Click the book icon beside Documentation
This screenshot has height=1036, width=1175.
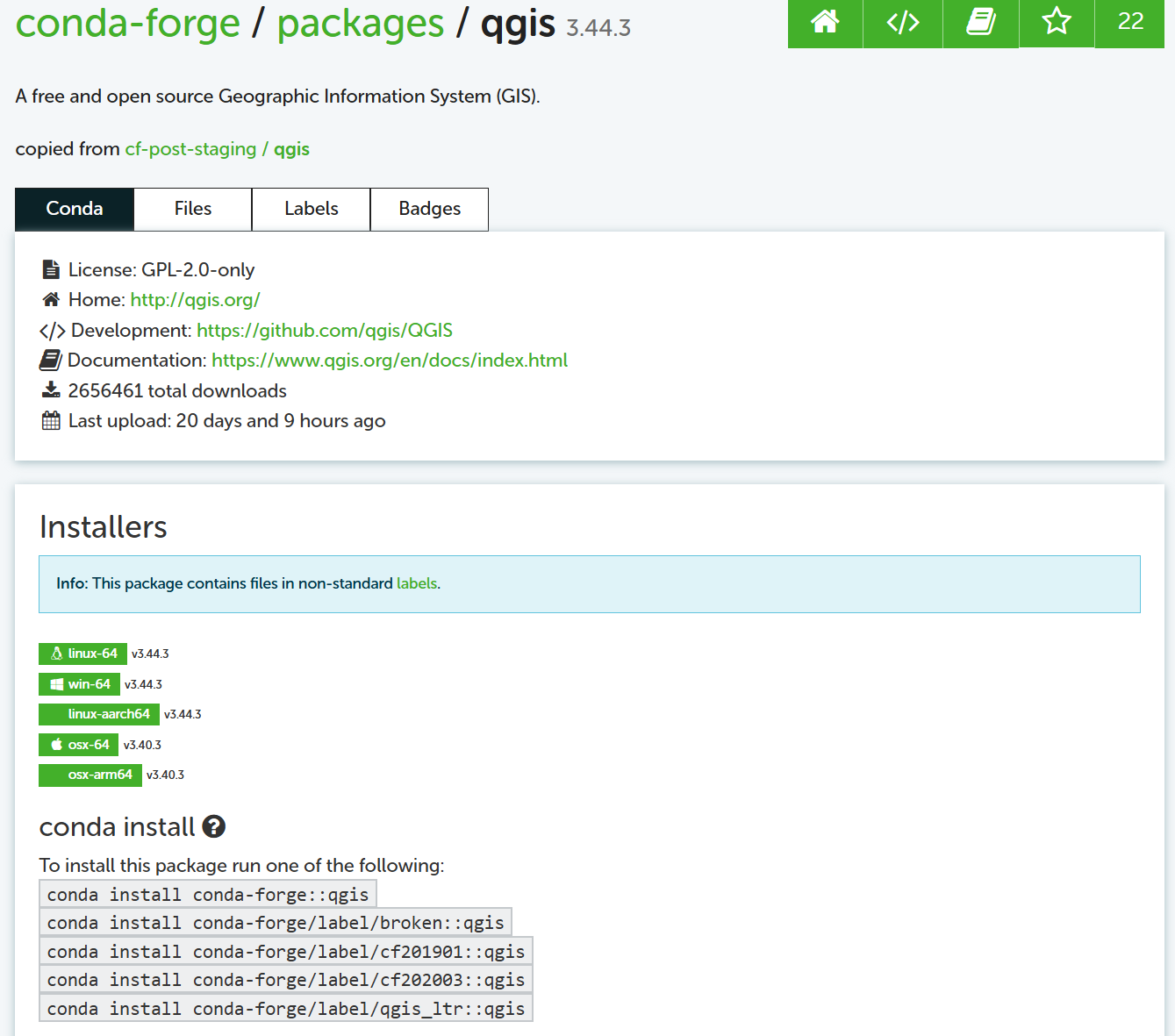[x=51, y=361]
